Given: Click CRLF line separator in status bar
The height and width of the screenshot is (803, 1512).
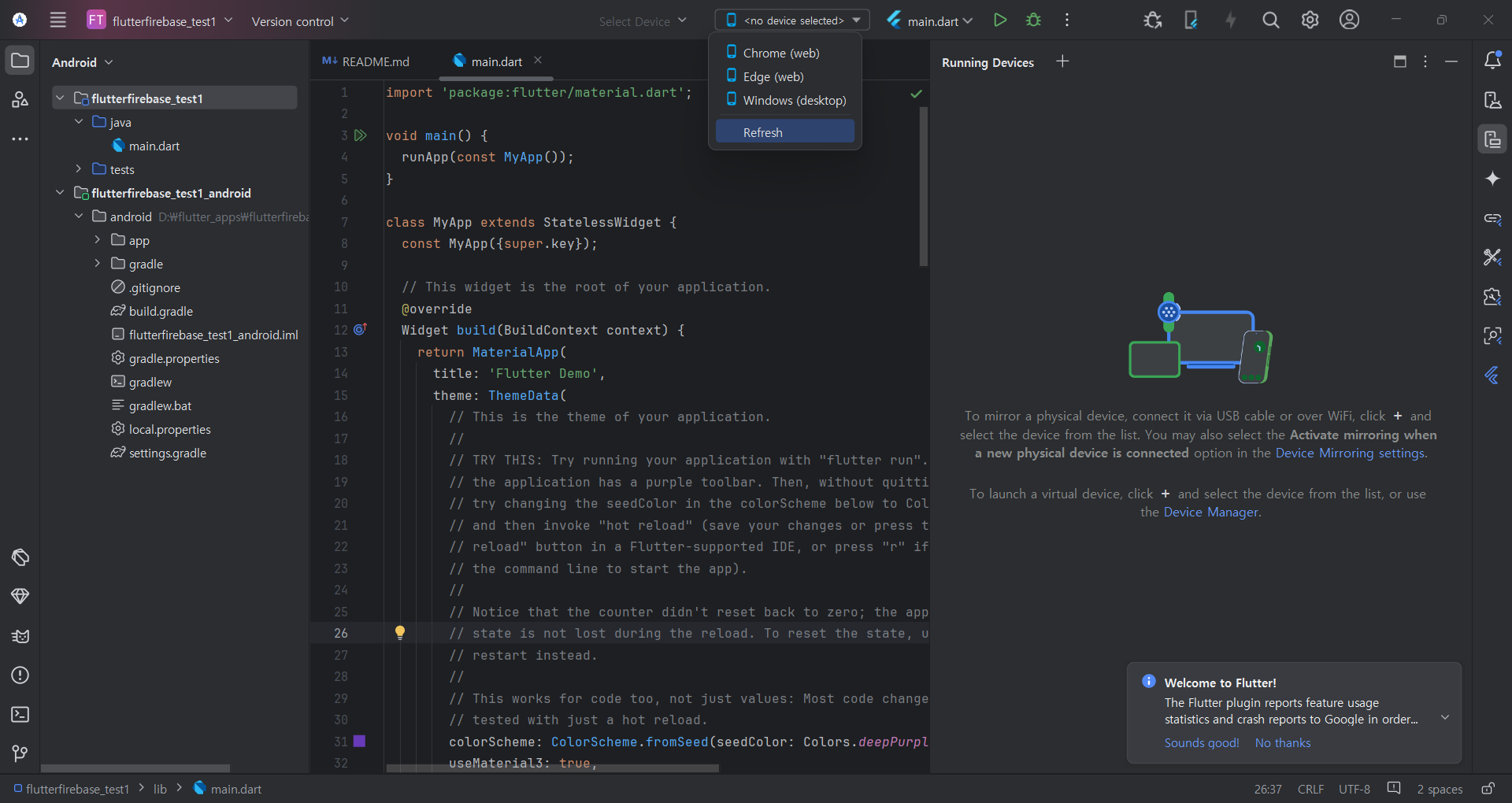Looking at the screenshot, I should pyautogui.click(x=1310, y=789).
